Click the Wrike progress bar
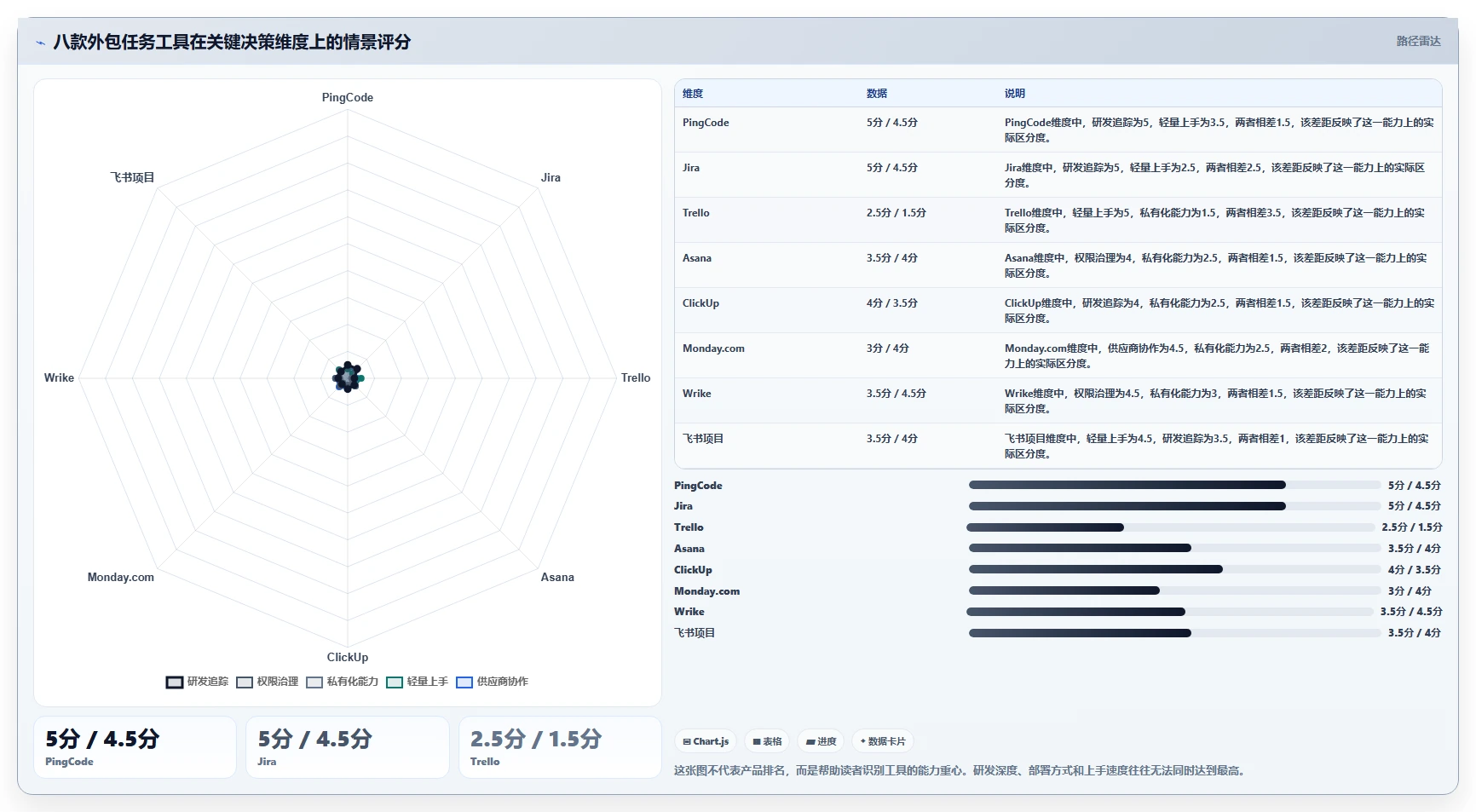Screen dimensions: 1476x812 point(1170,612)
